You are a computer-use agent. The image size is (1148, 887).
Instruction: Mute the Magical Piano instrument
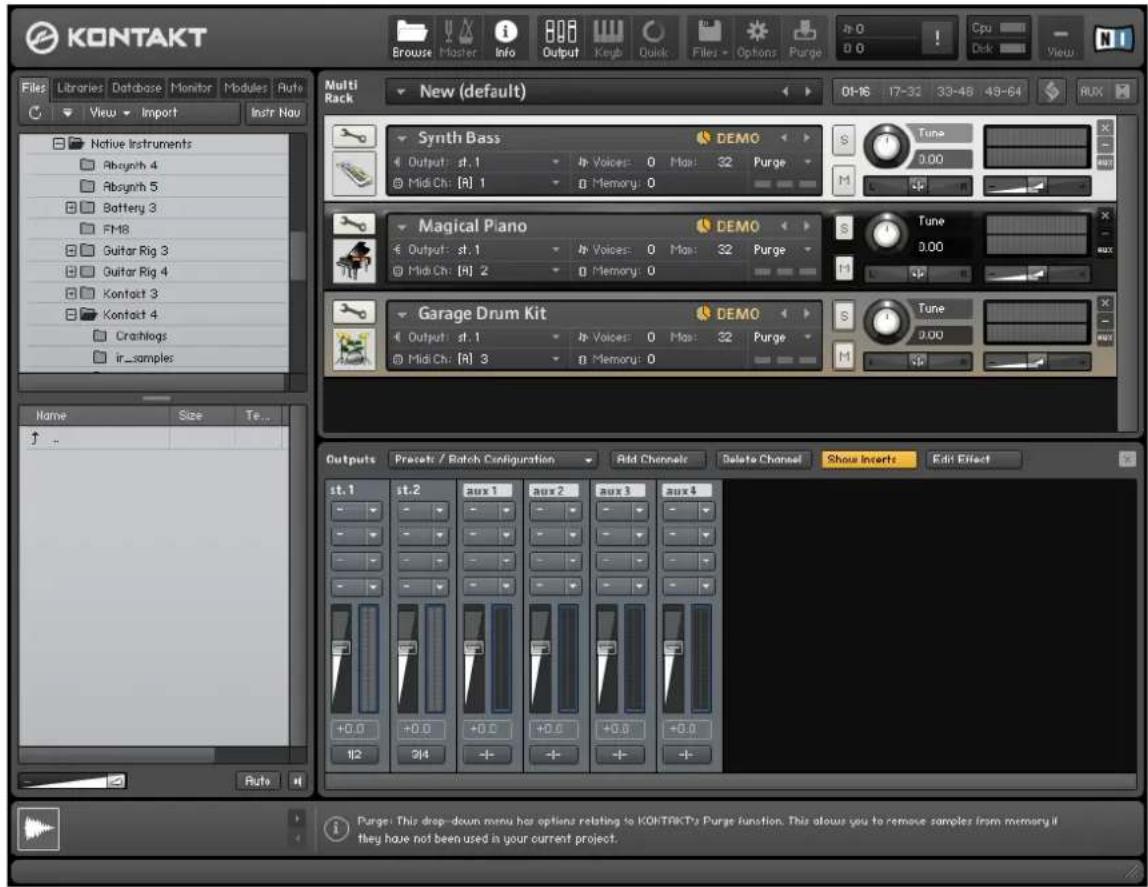tap(843, 269)
